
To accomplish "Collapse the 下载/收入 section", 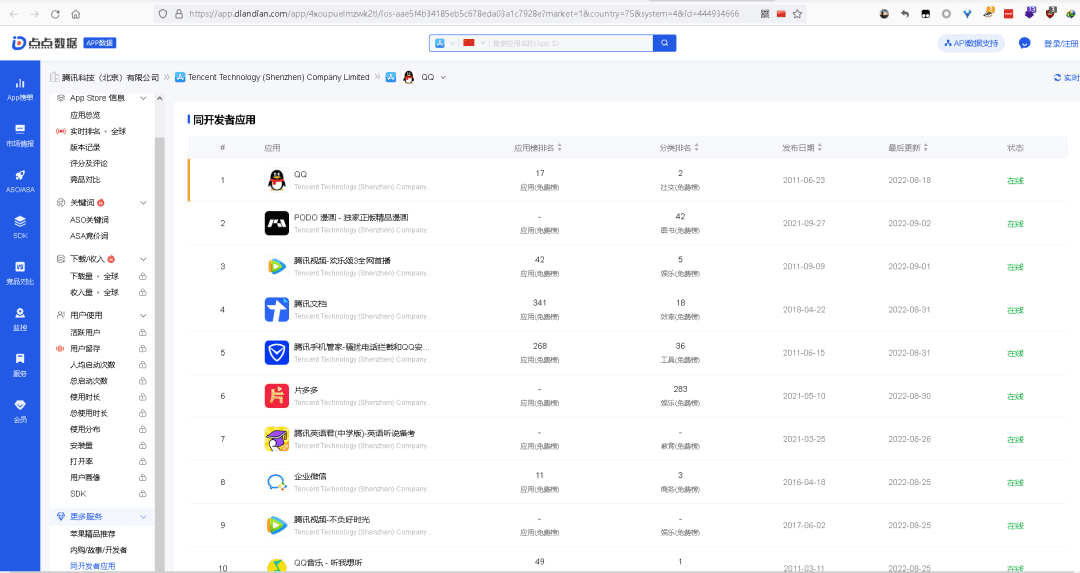I will (143, 260).
